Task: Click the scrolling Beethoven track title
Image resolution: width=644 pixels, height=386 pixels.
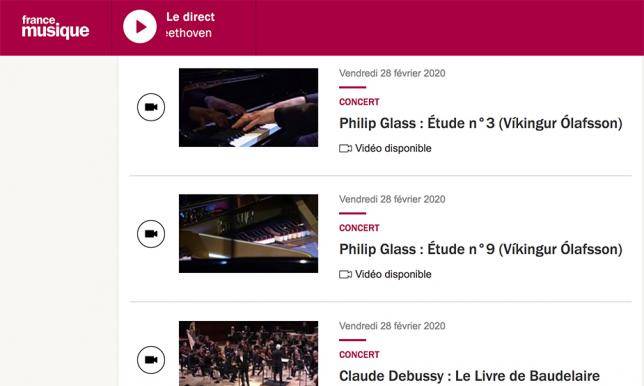Action: click(189, 33)
